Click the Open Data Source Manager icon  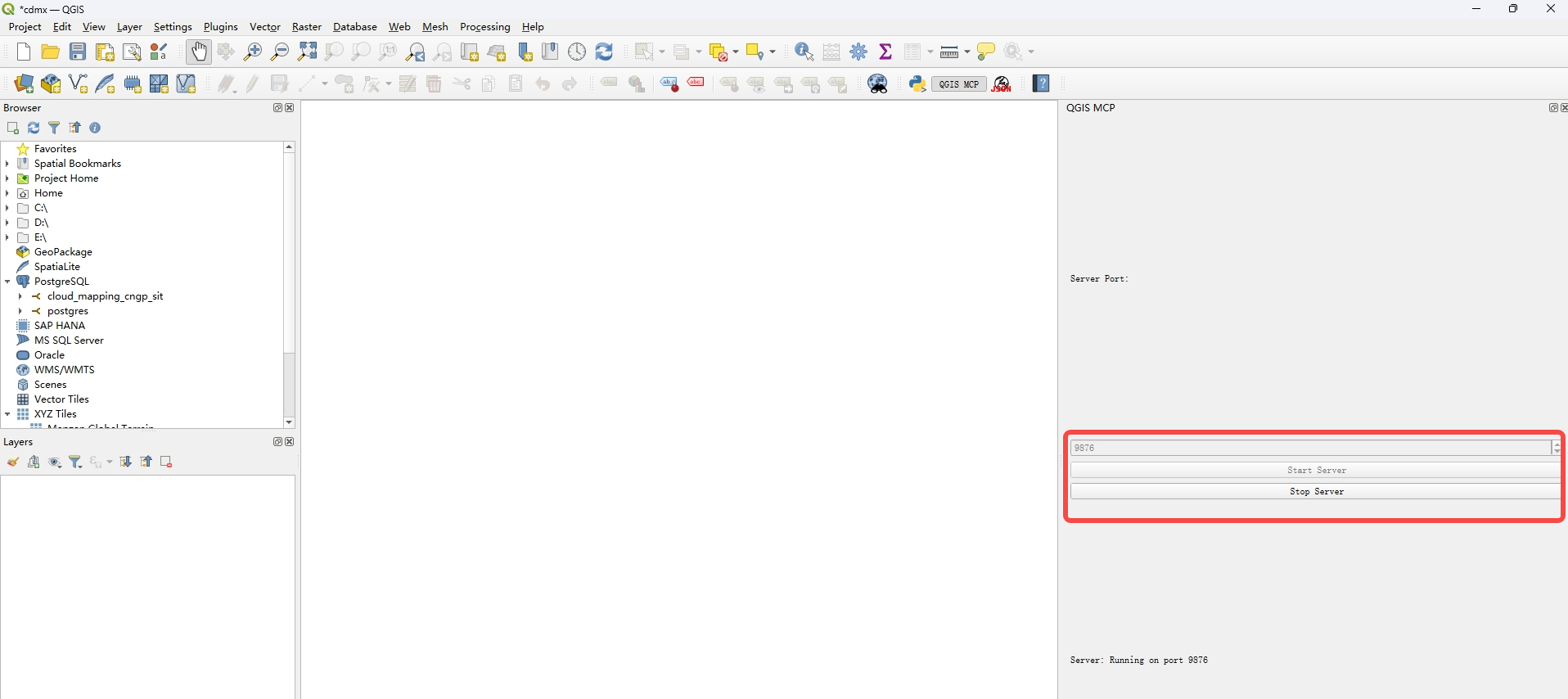coord(24,83)
